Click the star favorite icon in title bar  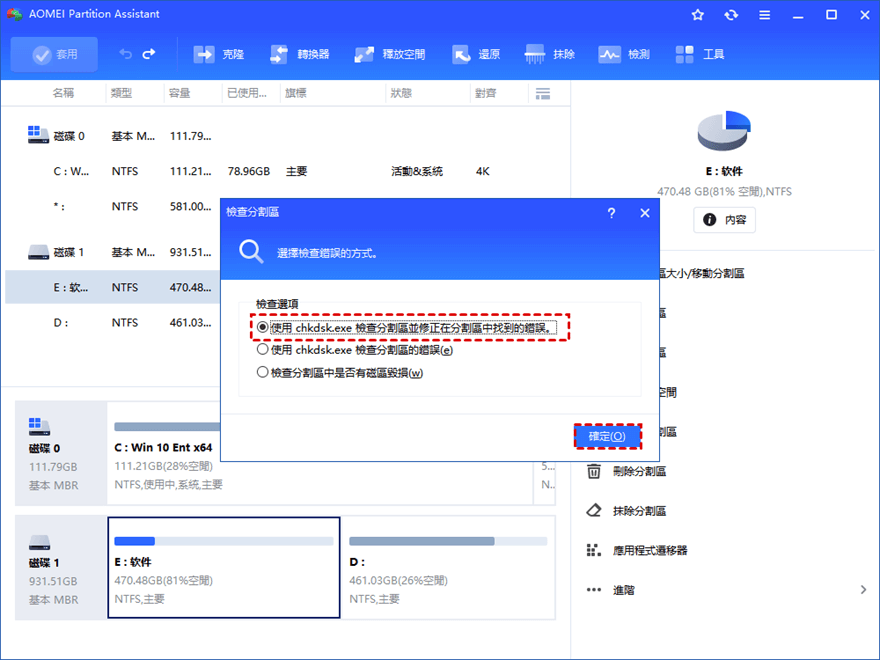tap(698, 15)
